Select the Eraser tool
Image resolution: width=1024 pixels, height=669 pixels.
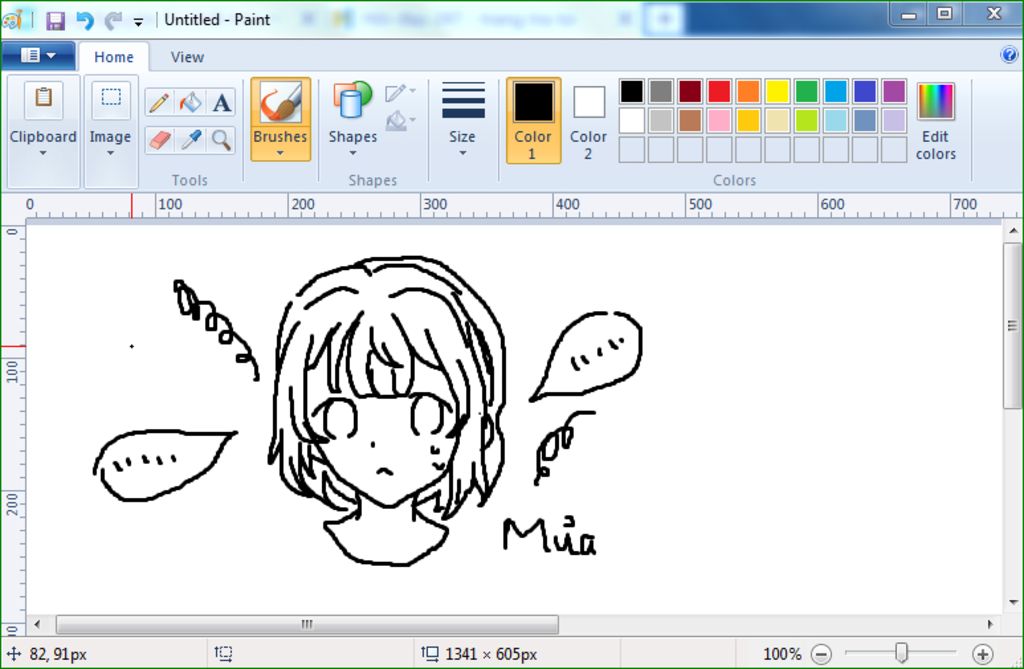point(159,139)
